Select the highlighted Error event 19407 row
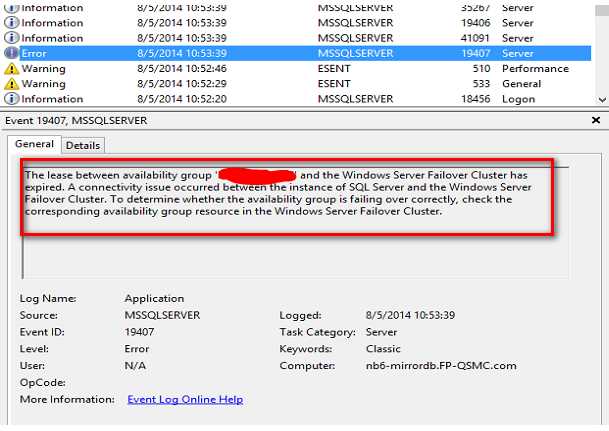The width and height of the screenshot is (609, 431). click(305, 53)
